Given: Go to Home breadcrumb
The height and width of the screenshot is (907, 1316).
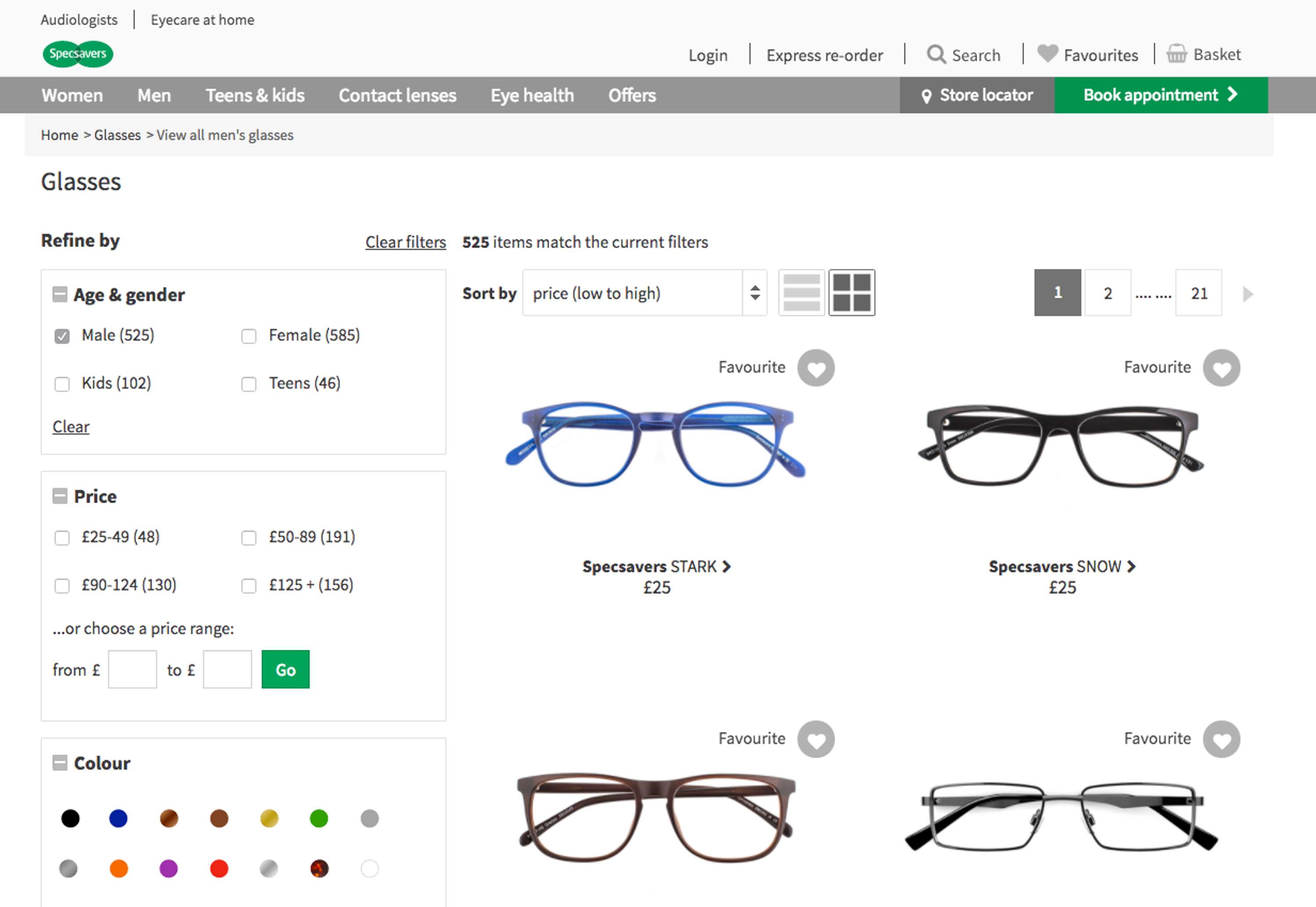Looking at the screenshot, I should tap(60, 135).
